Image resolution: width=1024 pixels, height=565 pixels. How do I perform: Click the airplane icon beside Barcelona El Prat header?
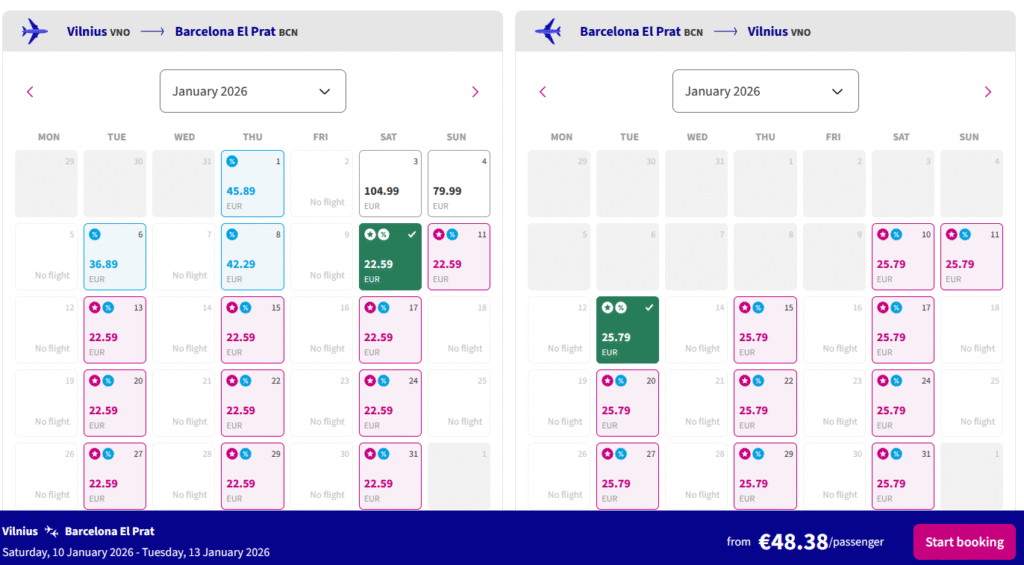point(548,31)
